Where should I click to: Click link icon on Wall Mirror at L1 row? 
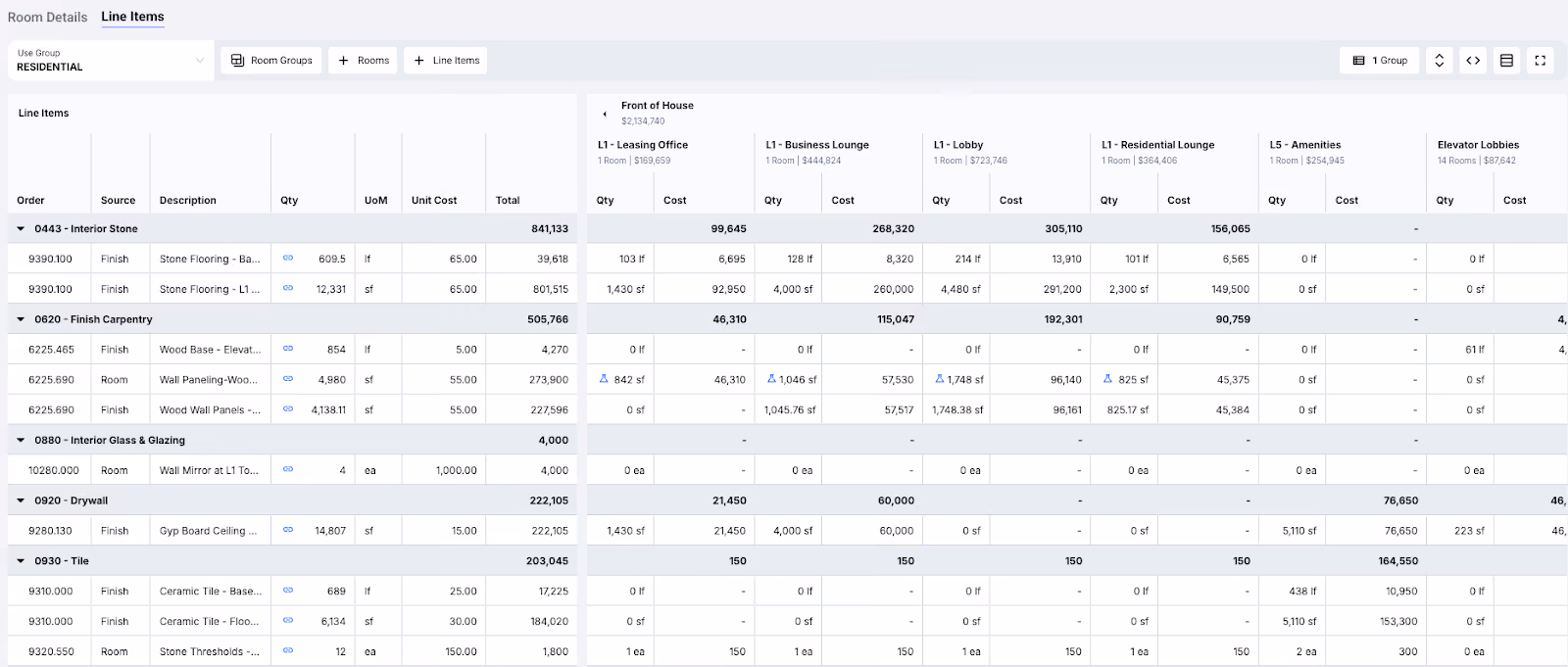tap(288, 470)
